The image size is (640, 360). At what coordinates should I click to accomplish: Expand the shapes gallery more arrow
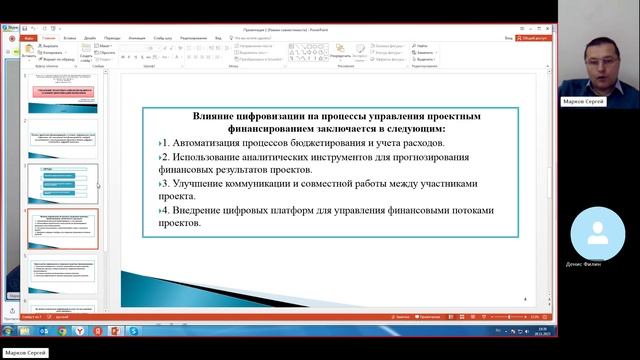click(x=327, y=59)
